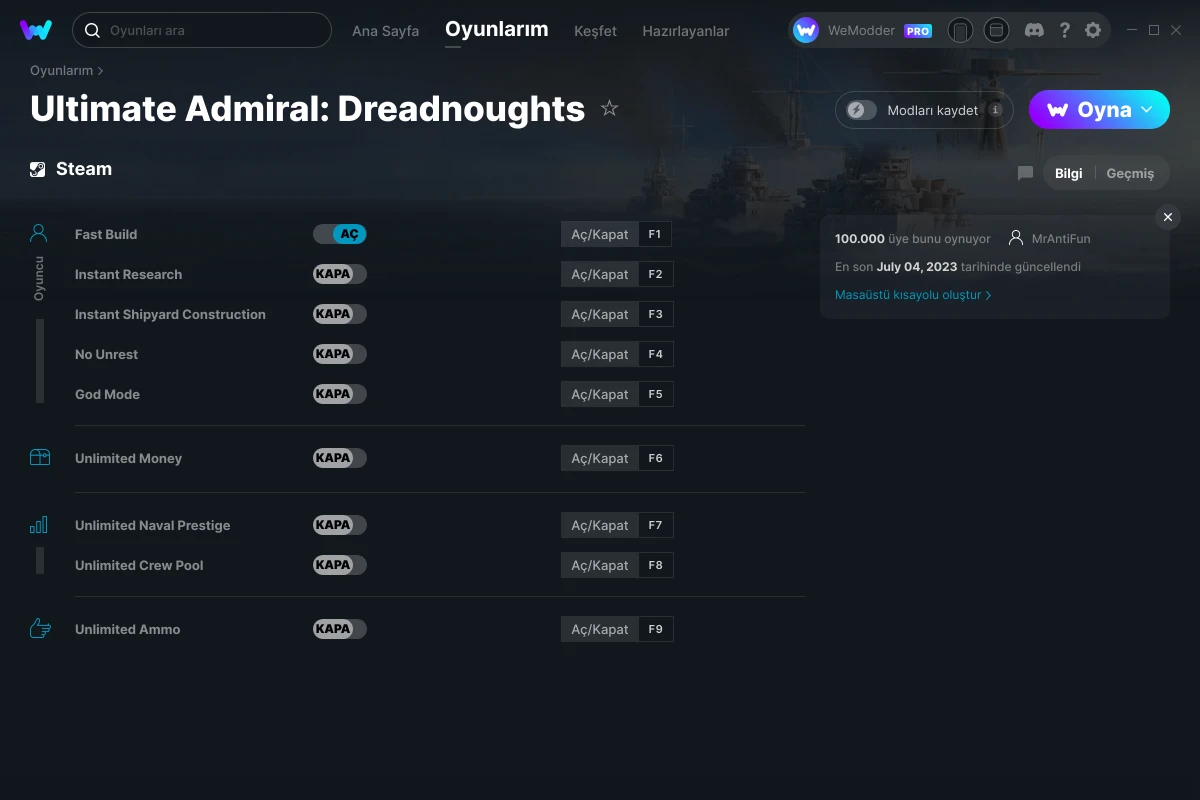Click the PRO badge
Viewport: 1200px width, 800px height.
tap(918, 31)
